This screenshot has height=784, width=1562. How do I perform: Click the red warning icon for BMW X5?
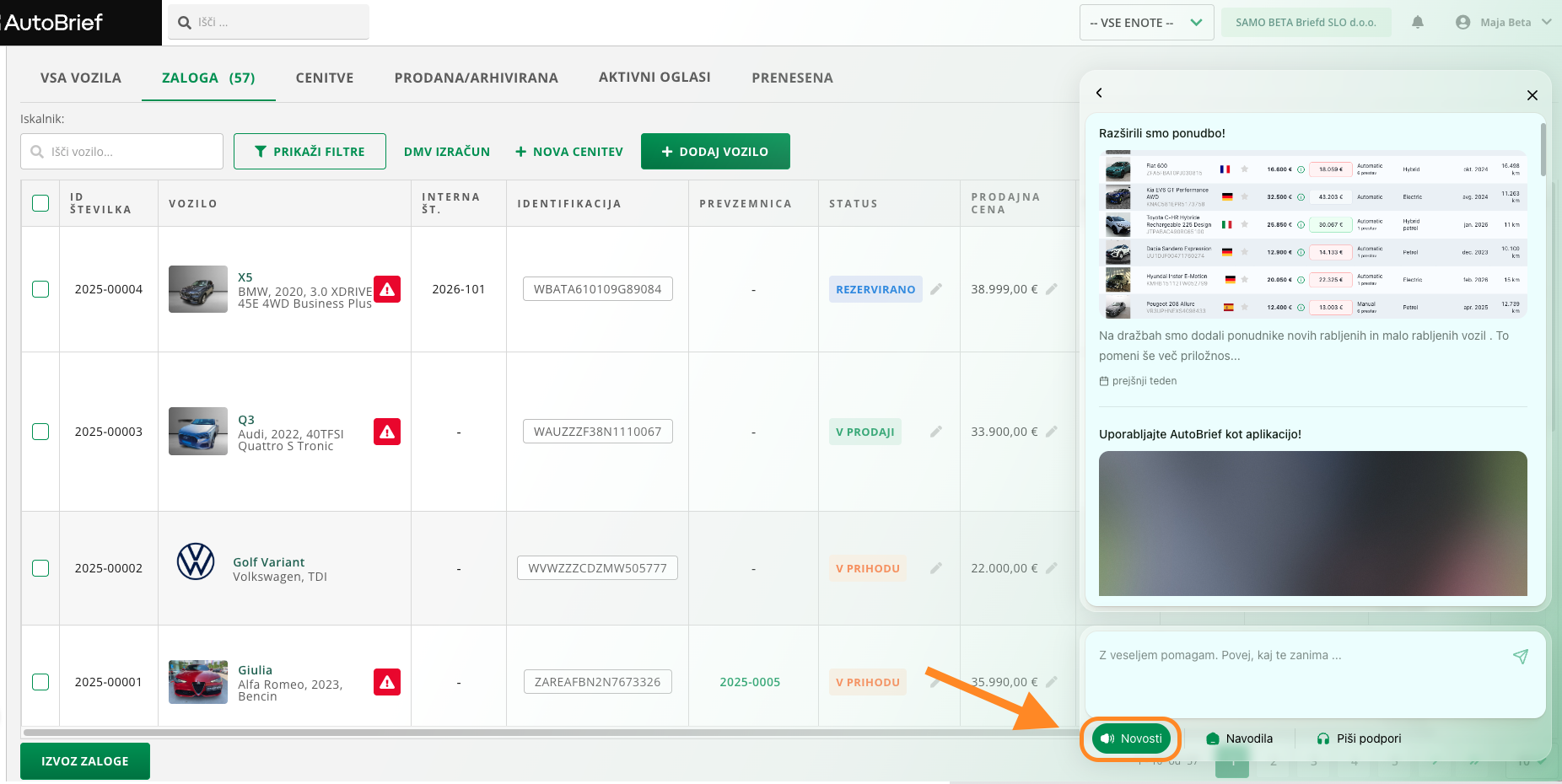387,289
